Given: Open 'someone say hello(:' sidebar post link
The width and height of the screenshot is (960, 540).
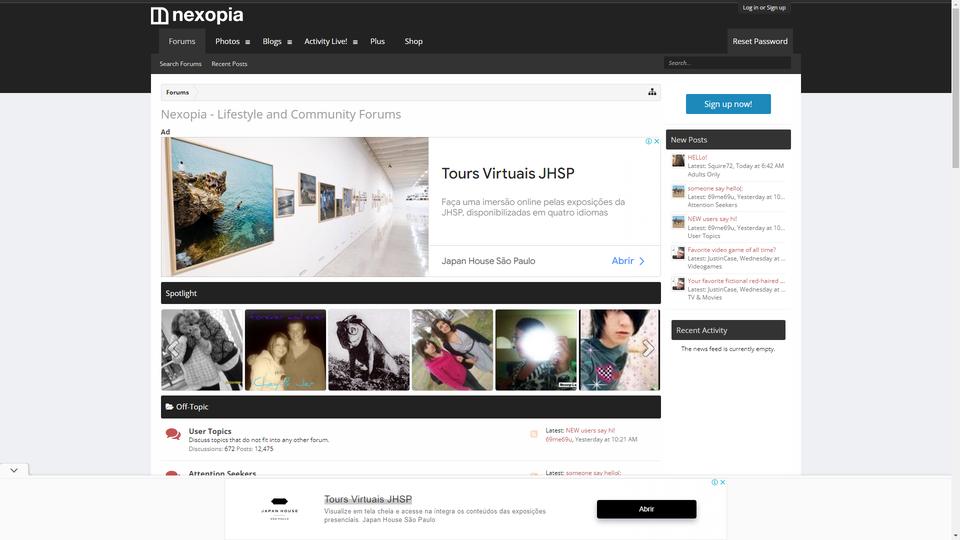Looking at the screenshot, I should (x=714, y=188).
